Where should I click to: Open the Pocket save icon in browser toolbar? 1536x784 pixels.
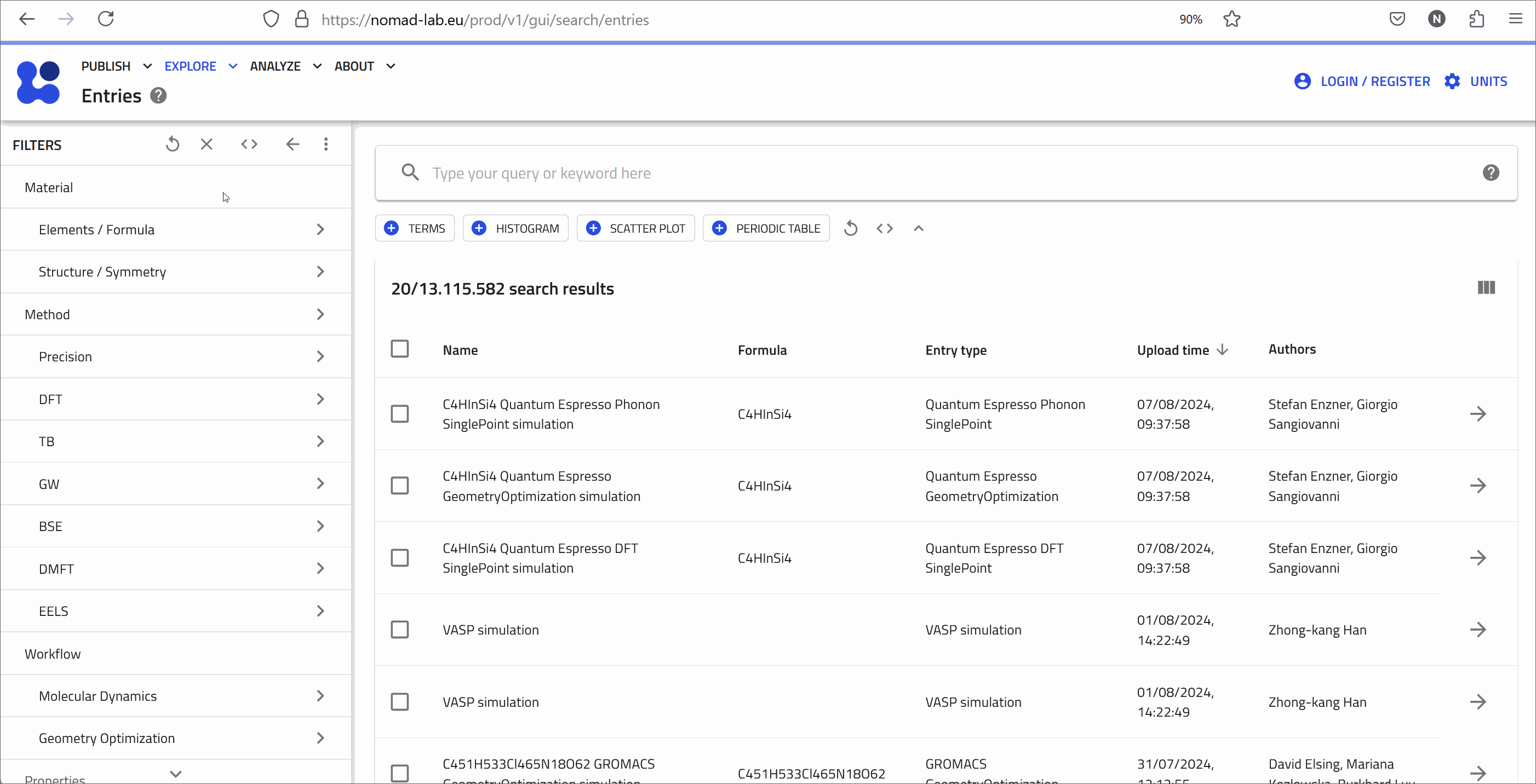coord(1397,19)
